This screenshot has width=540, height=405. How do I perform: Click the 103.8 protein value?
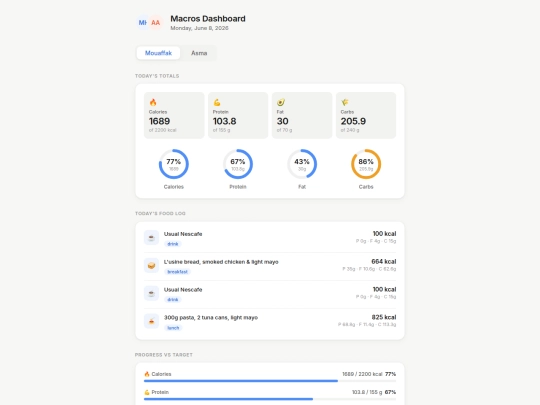click(225, 121)
